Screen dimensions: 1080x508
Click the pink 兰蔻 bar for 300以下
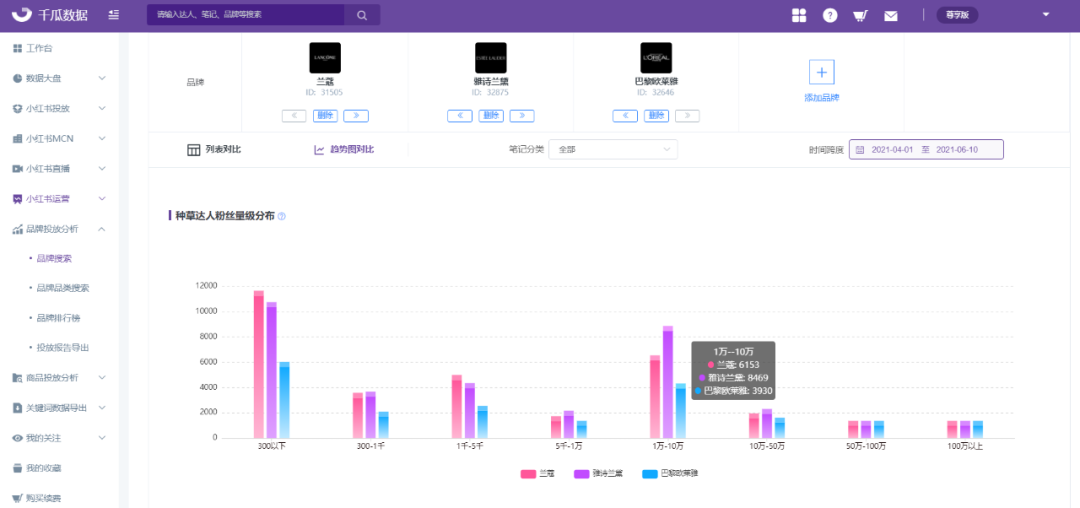(259, 364)
